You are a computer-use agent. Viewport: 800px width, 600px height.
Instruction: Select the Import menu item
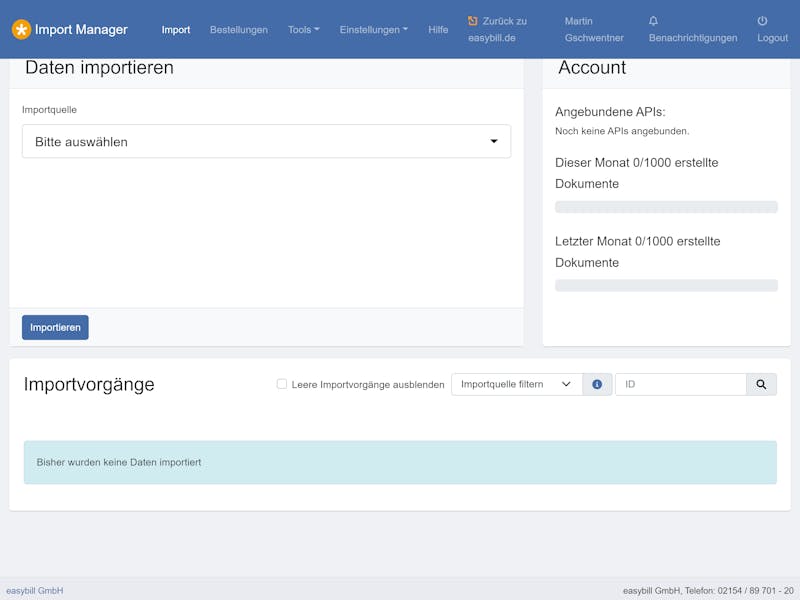176,30
